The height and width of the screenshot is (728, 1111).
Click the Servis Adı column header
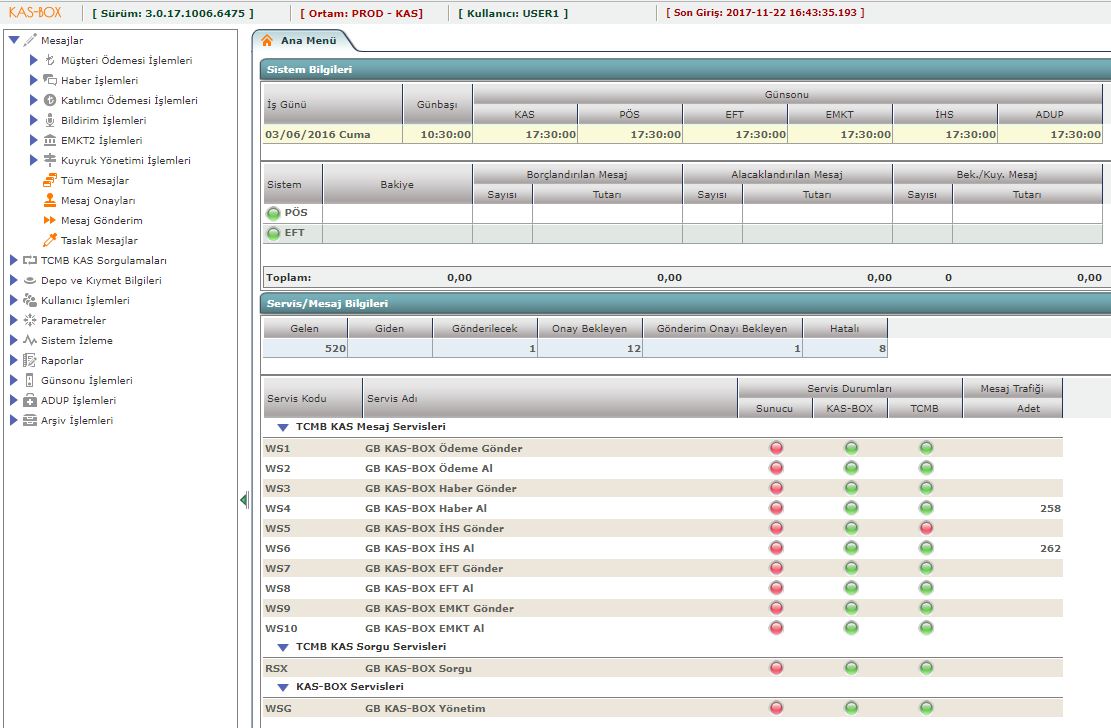[550, 398]
